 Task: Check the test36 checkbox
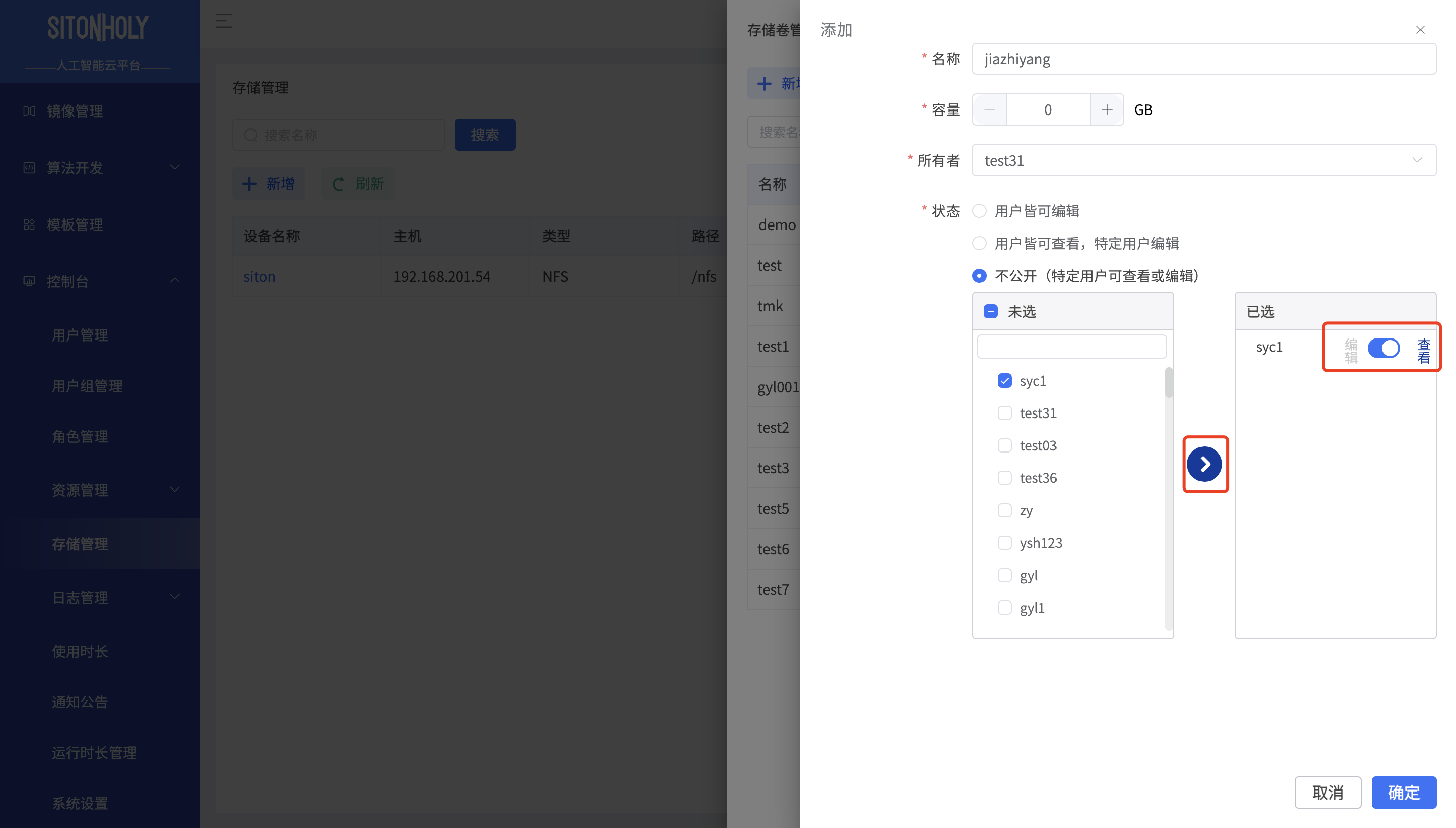[x=1004, y=478]
